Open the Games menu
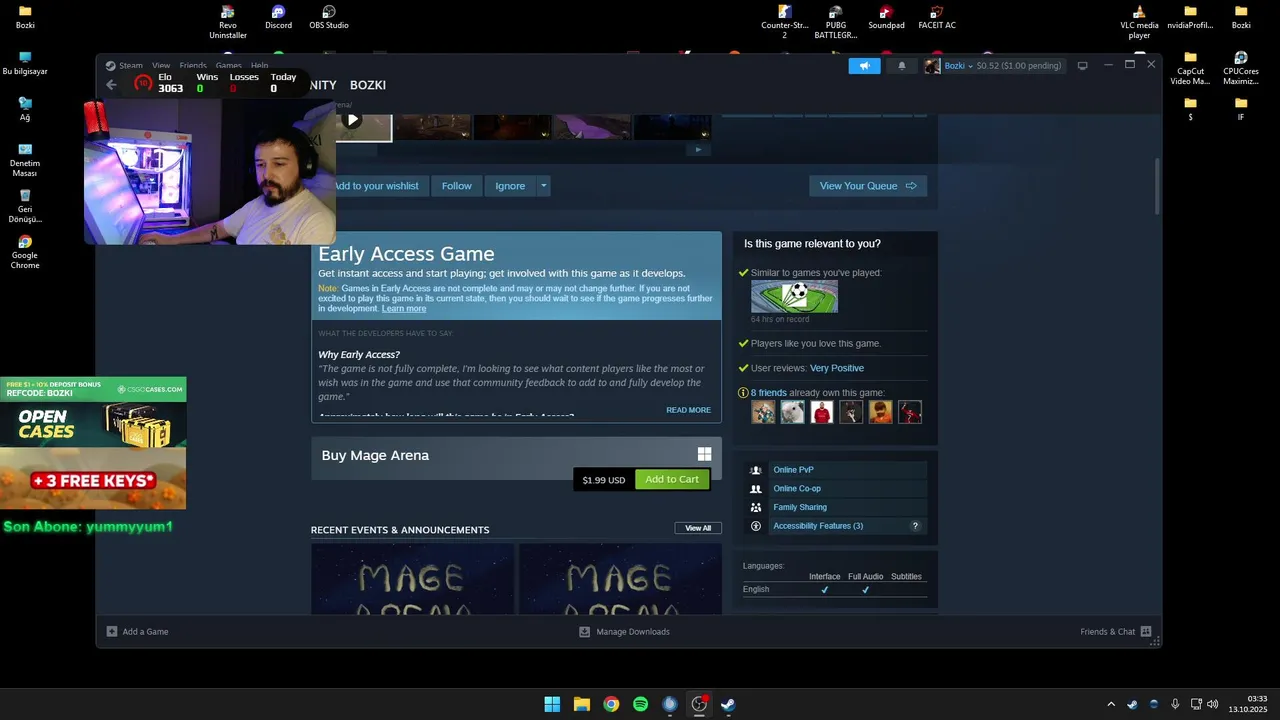Viewport: 1280px width, 720px height. point(229,66)
